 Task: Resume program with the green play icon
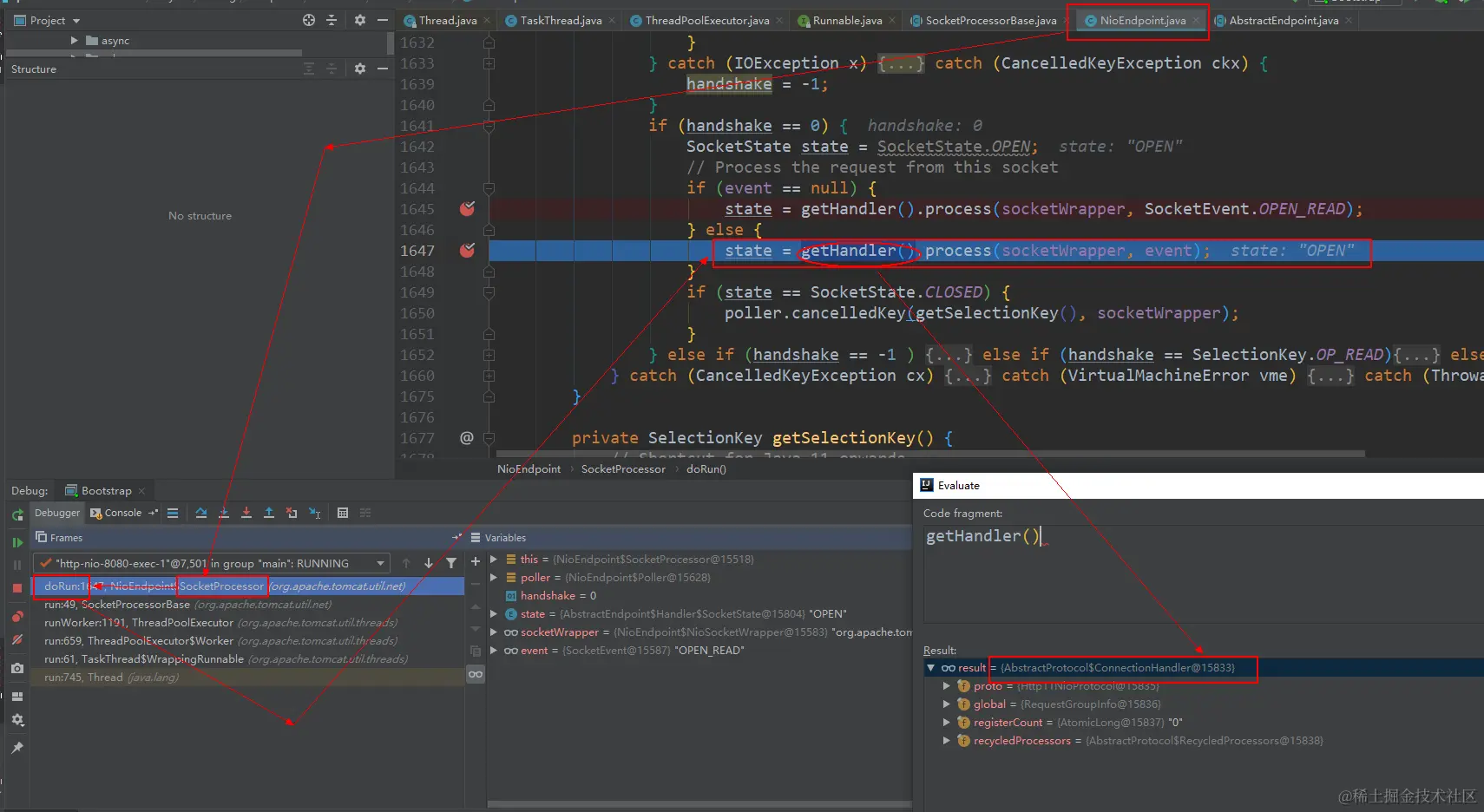17,542
